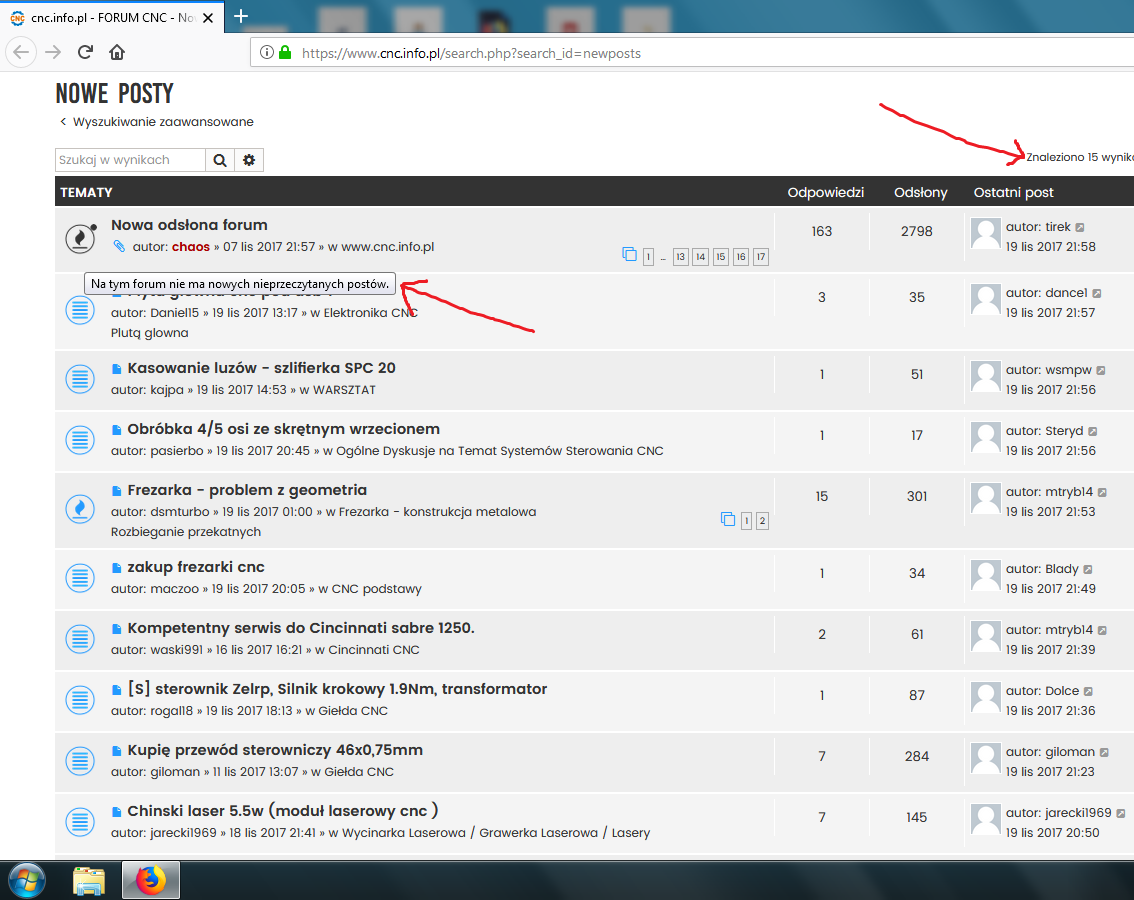Click the magnifier search button
This screenshot has width=1134, height=900.
tap(220, 160)
